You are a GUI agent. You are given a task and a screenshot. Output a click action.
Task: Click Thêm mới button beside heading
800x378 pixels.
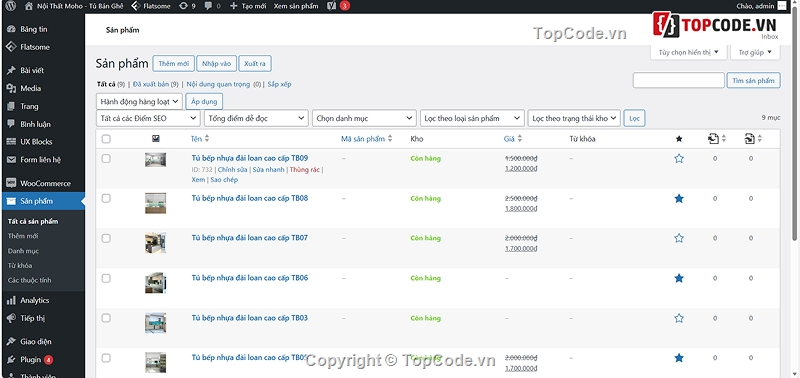coord(173,64)
